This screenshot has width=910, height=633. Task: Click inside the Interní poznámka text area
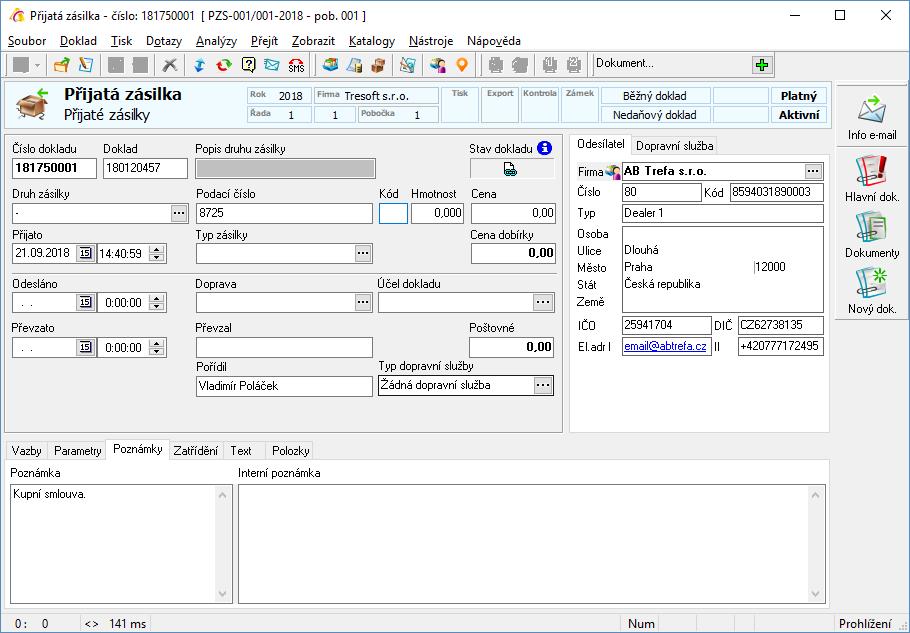(523, 544)
